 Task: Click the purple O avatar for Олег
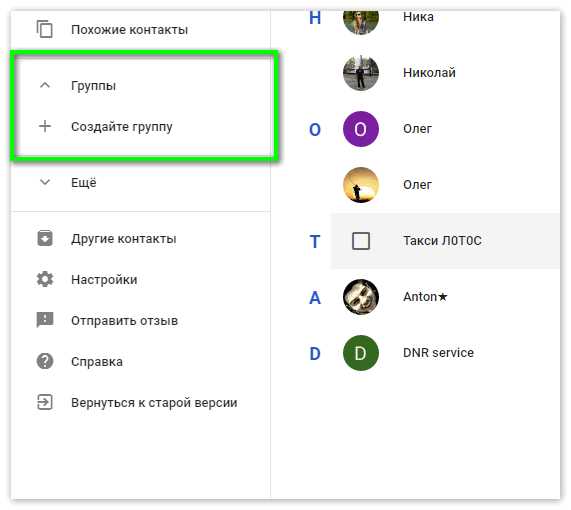click(361, 129)
